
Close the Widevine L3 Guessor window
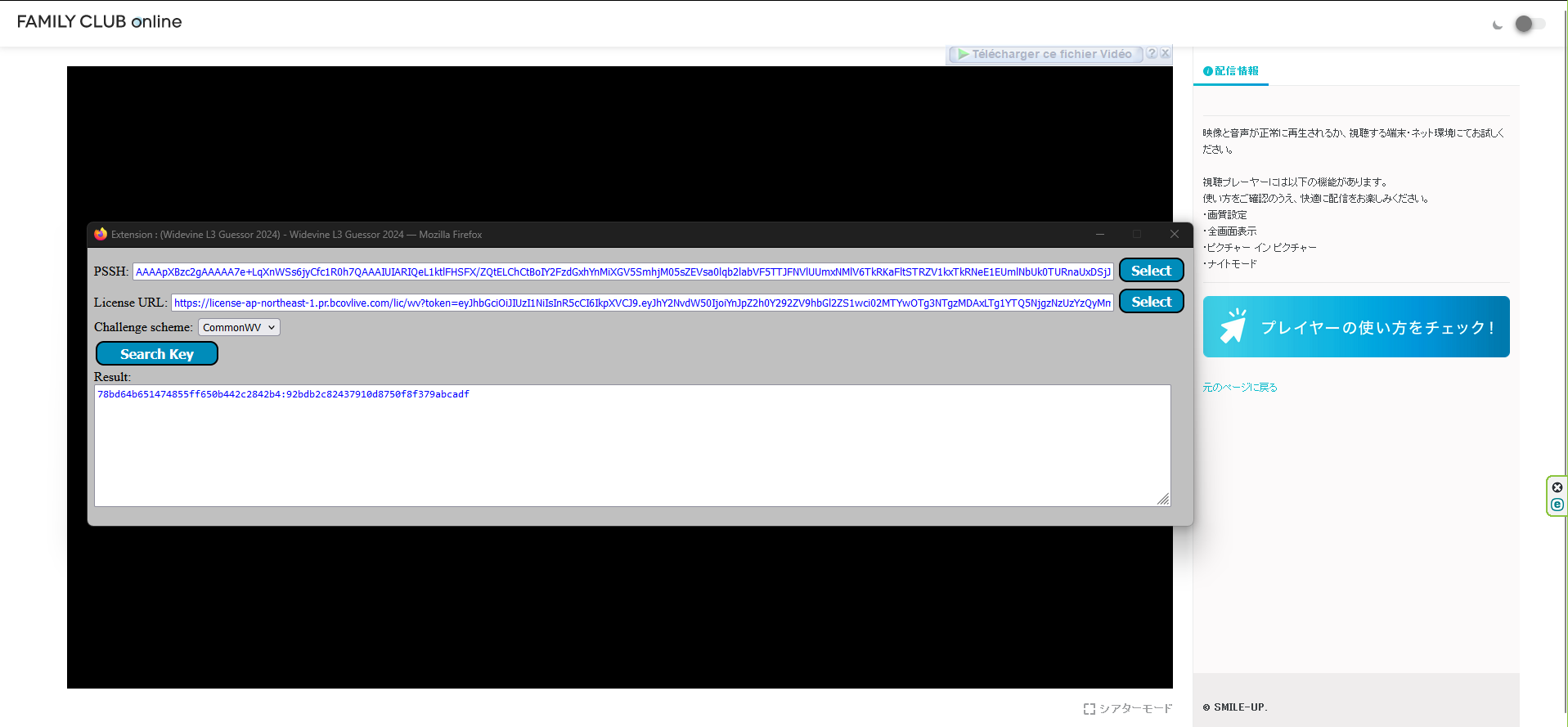click(x=1175, y=235)
